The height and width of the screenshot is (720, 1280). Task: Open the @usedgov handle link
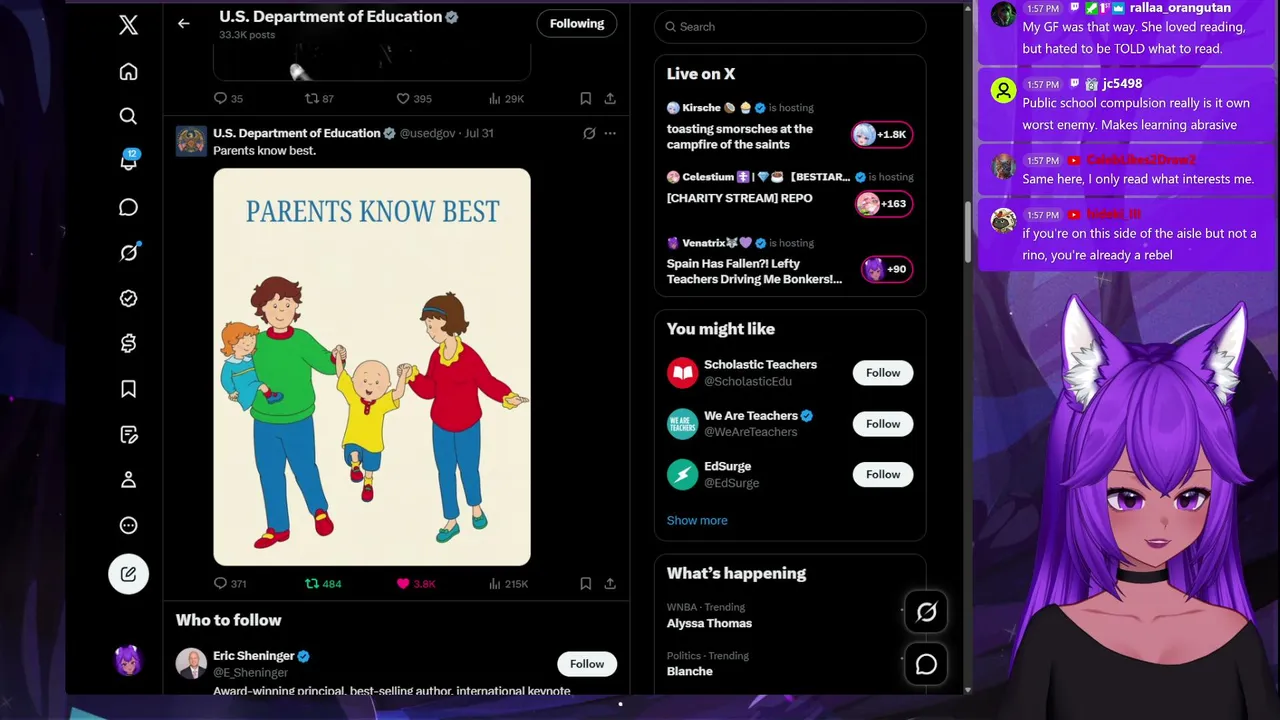pyautogui.click(x=428, y=133)
